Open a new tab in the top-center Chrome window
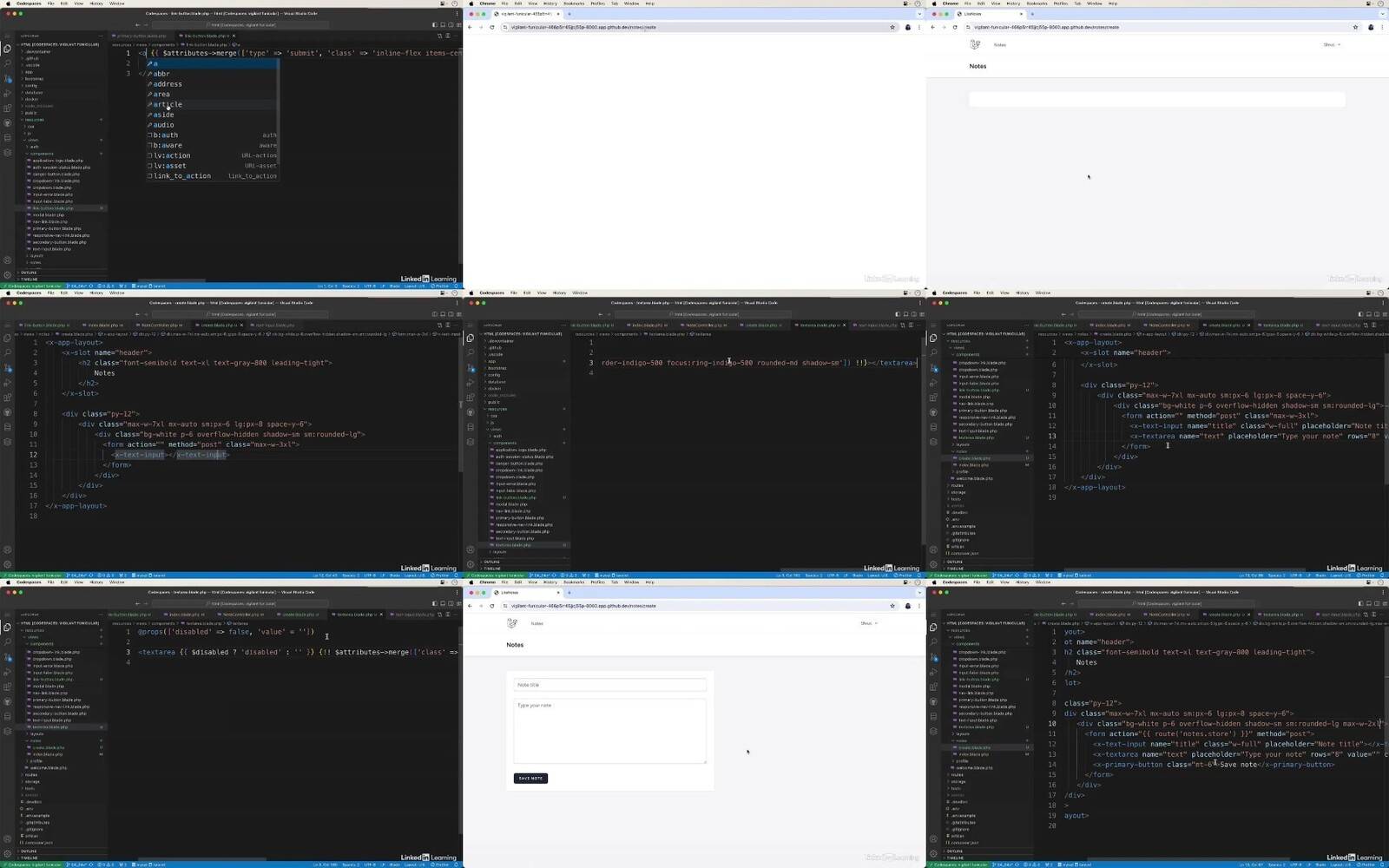 (569, 14)
